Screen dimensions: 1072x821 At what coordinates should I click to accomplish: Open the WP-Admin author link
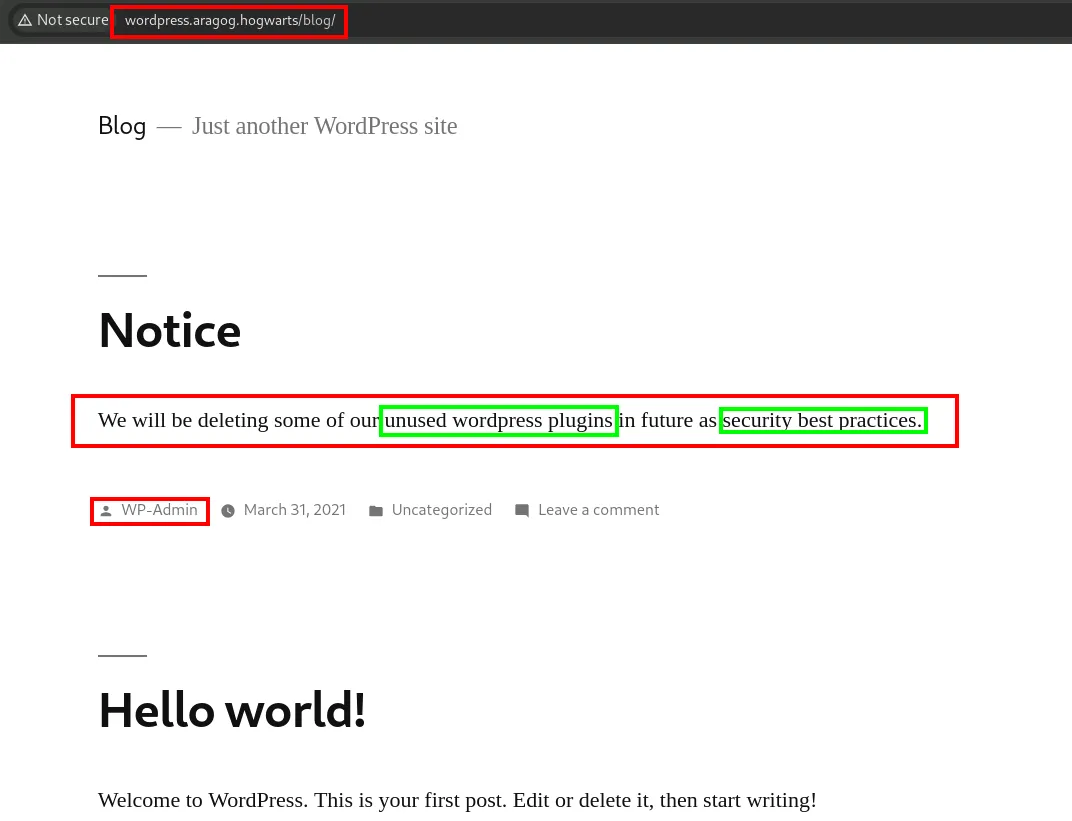click(159, 510)
